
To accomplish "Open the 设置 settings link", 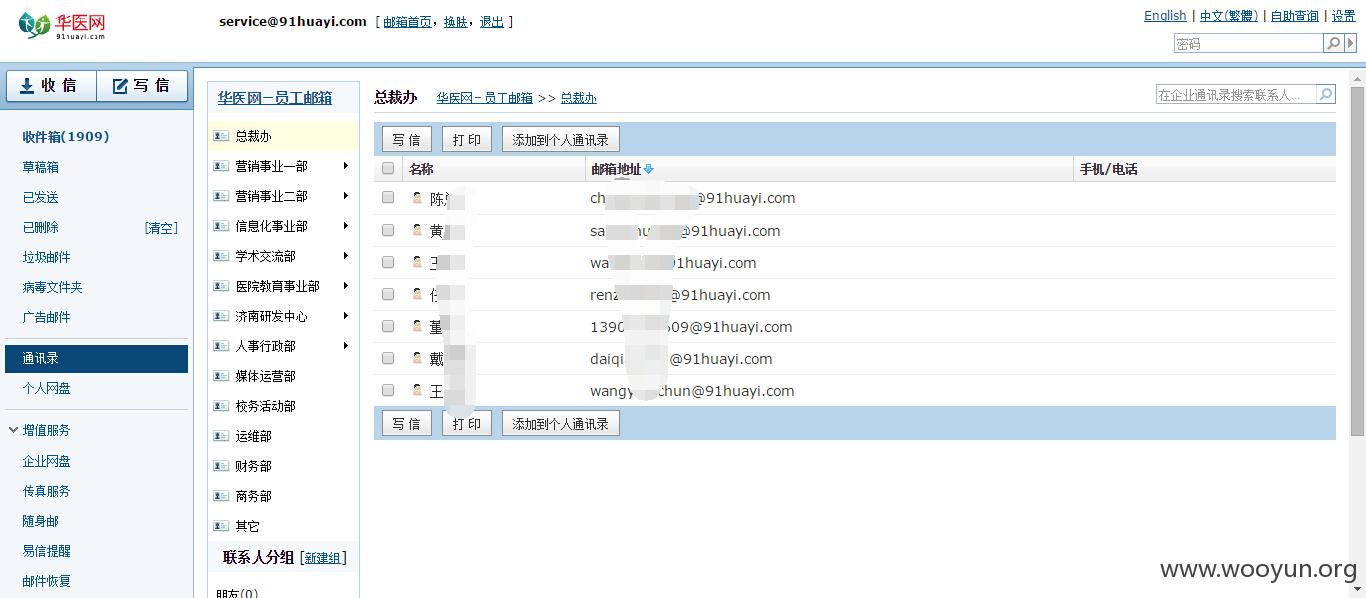I will click(x=1344, y=15).
